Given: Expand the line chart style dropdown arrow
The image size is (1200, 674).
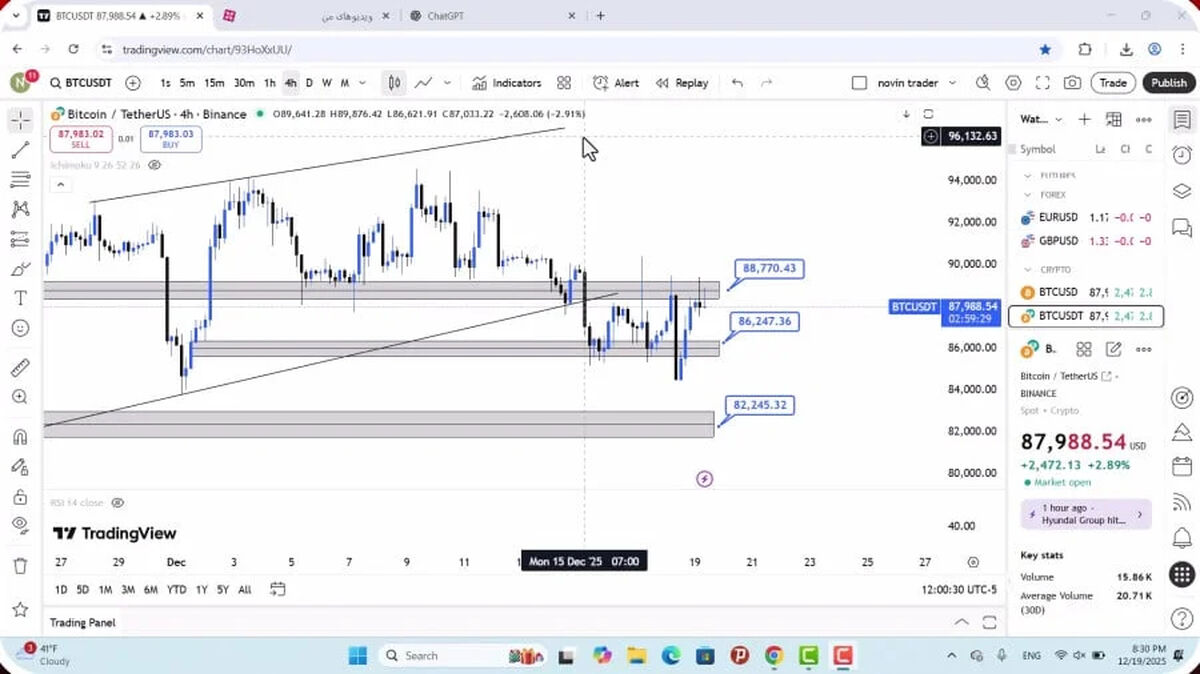Looking at the screenshot, I should coord(447,83).
